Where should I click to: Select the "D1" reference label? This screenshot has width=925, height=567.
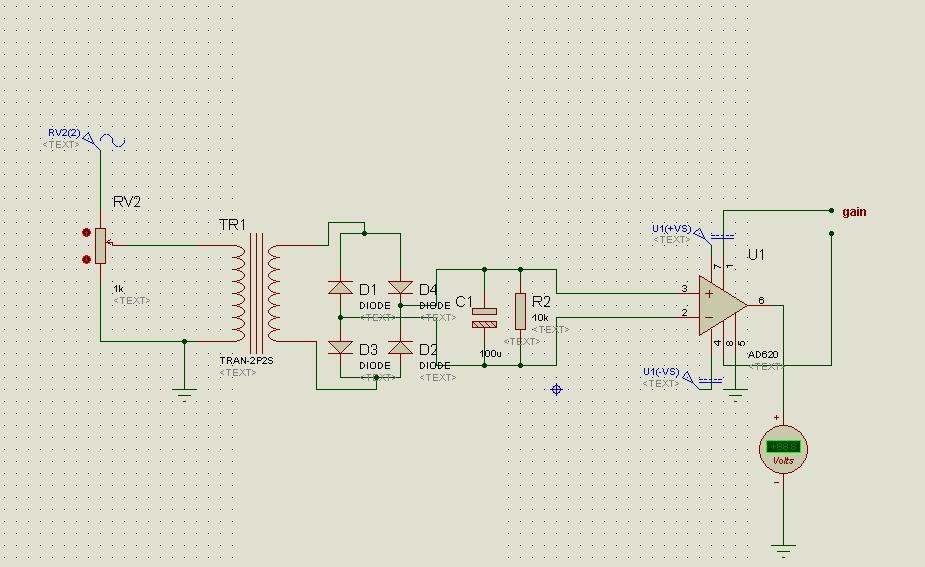tap(368, 290)
